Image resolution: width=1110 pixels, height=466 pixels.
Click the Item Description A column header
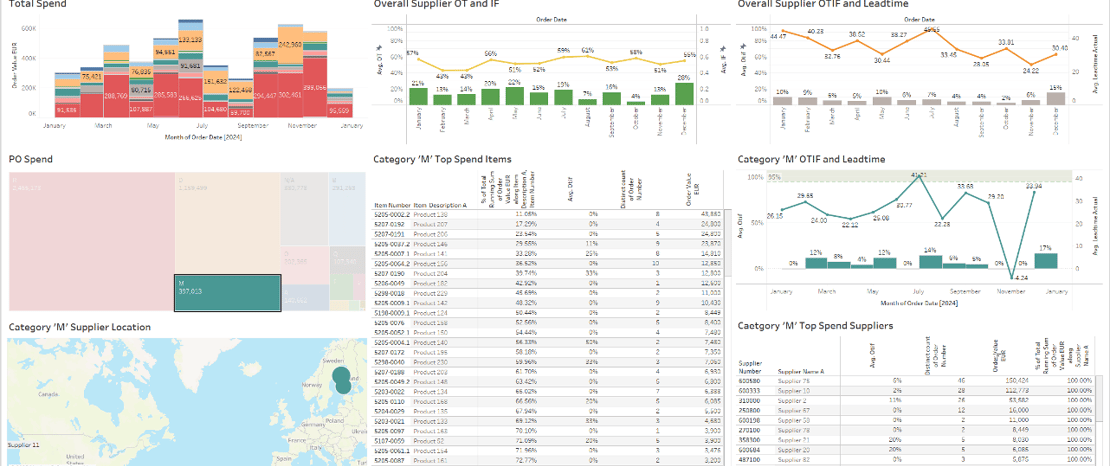tap(440, 205)
